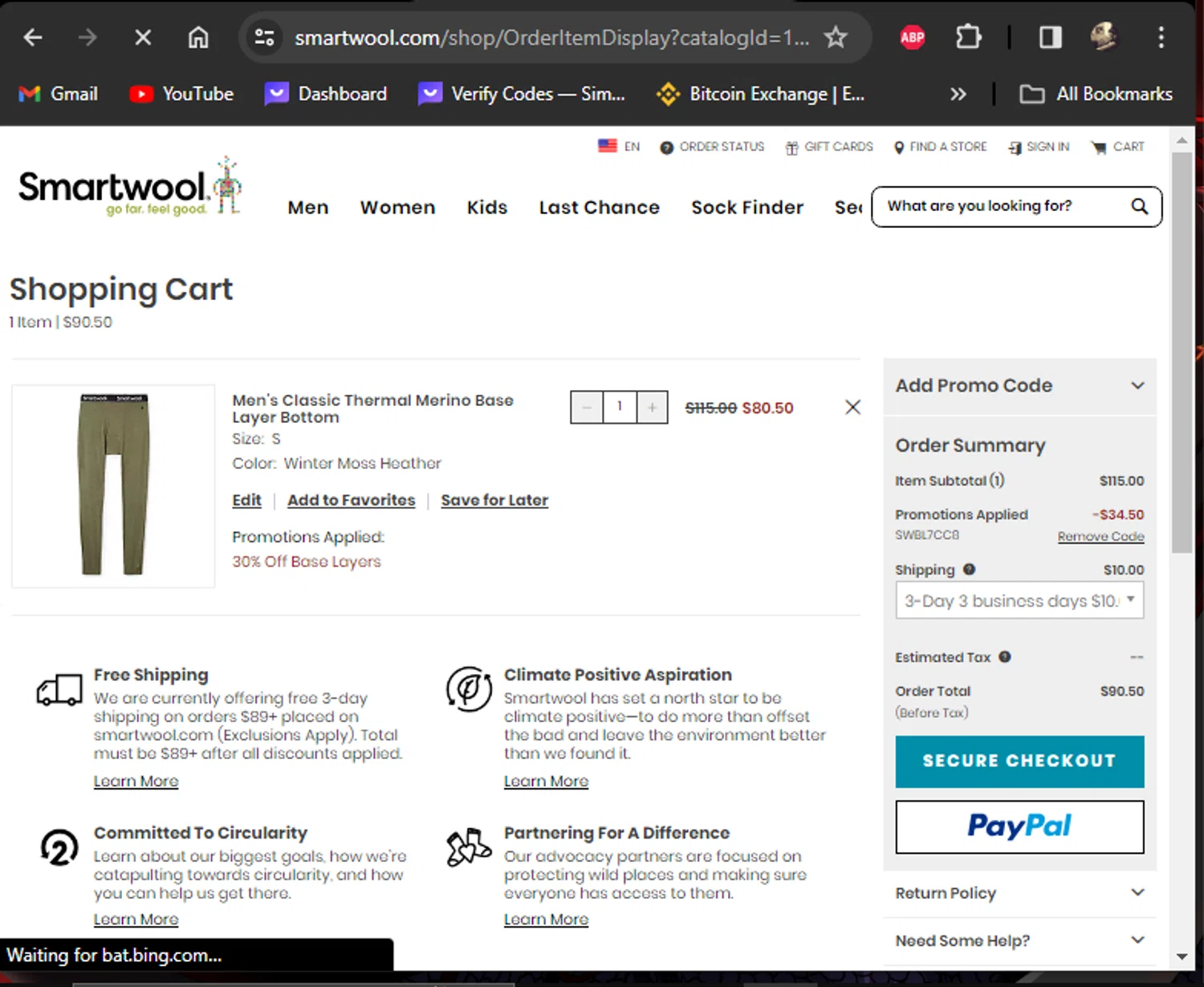Image resolution: width=1204 pixels, height=987 pixels.
Task: Open FIND A STORE link
Action: tap(940, 147)
